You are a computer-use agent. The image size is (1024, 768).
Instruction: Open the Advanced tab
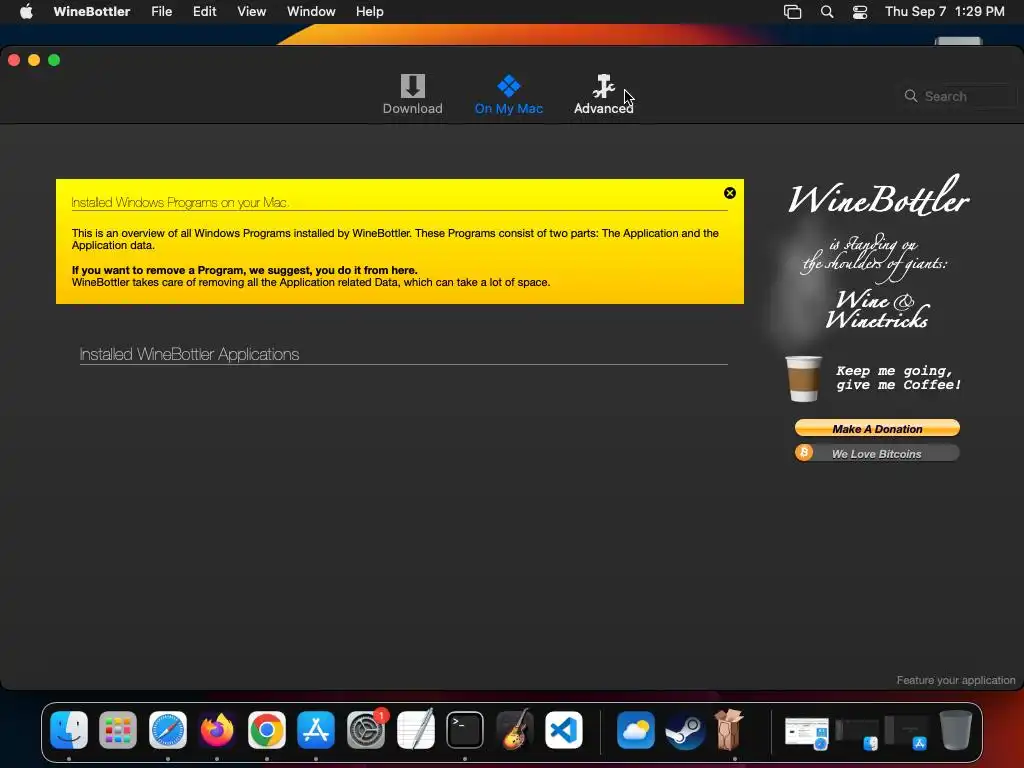point(603,95)
